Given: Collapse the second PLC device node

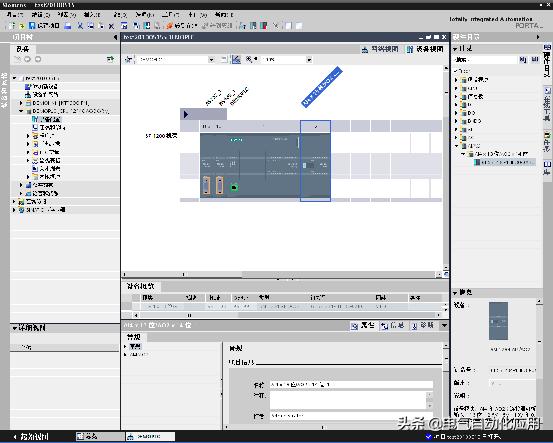Looking at the screenshot, I should coord(20,111).
